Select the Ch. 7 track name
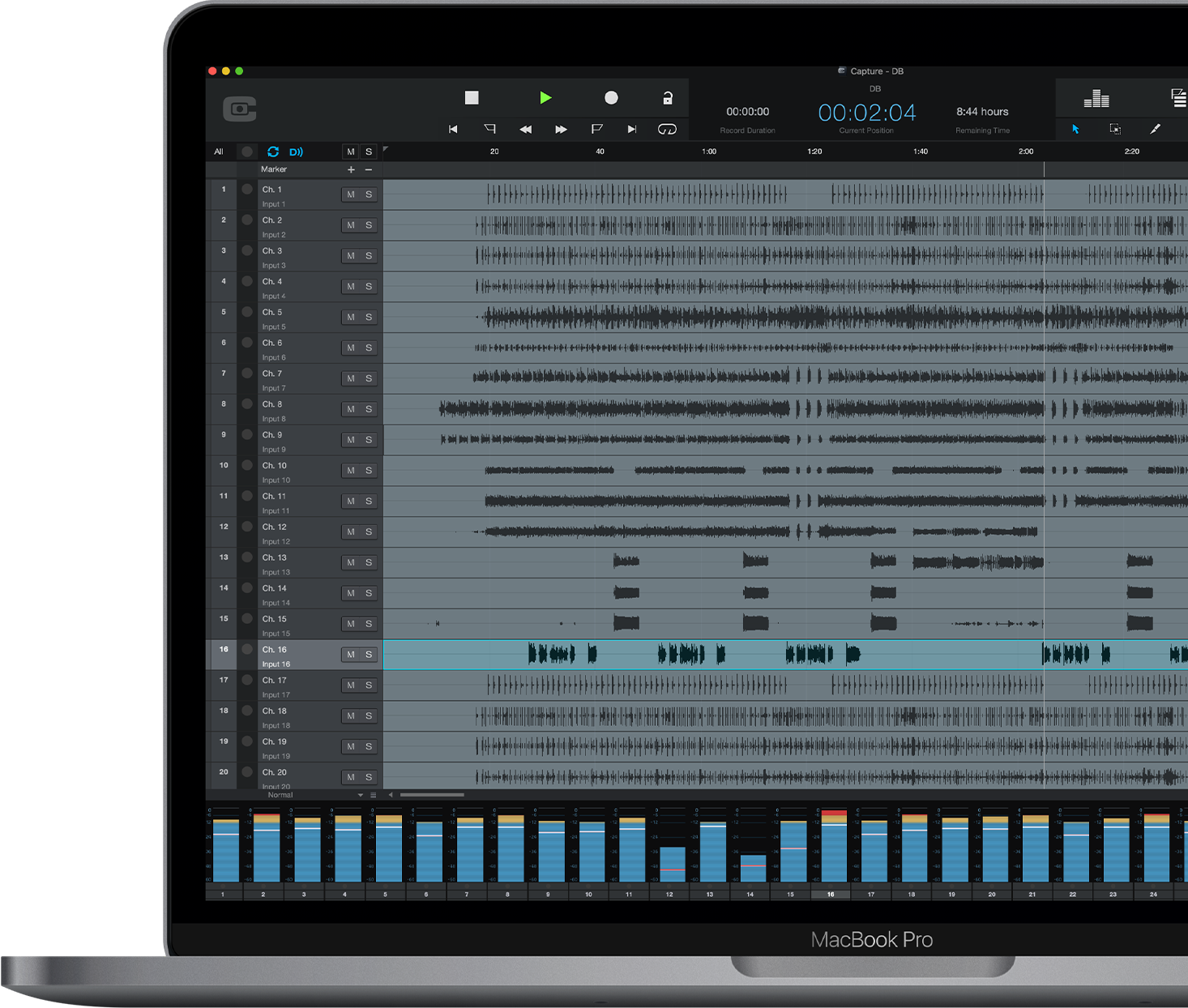Image resolution: width=1188 pixels, height=1008 pixels. 272,374
